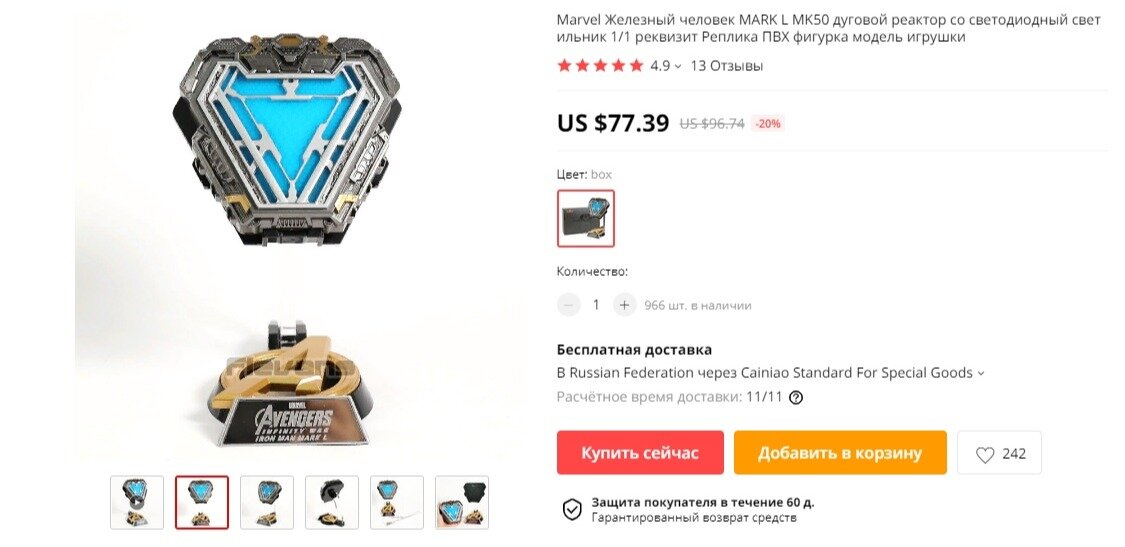
Task: Click the Добавить в корзину button
Action: coord(840,453)
